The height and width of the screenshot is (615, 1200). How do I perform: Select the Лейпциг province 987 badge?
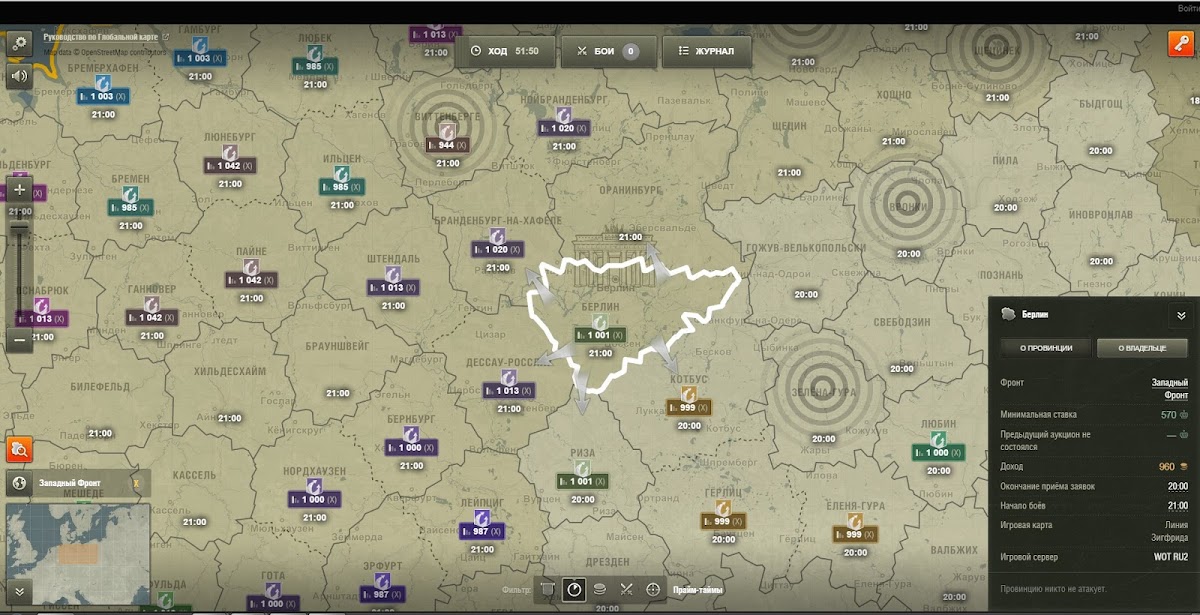(x=481, y=532)
